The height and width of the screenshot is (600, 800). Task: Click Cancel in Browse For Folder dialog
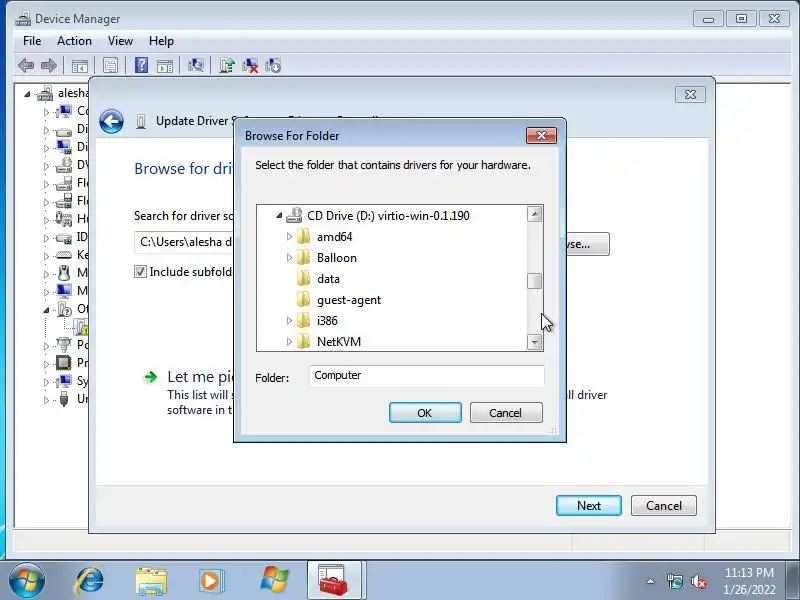(506, 413)
